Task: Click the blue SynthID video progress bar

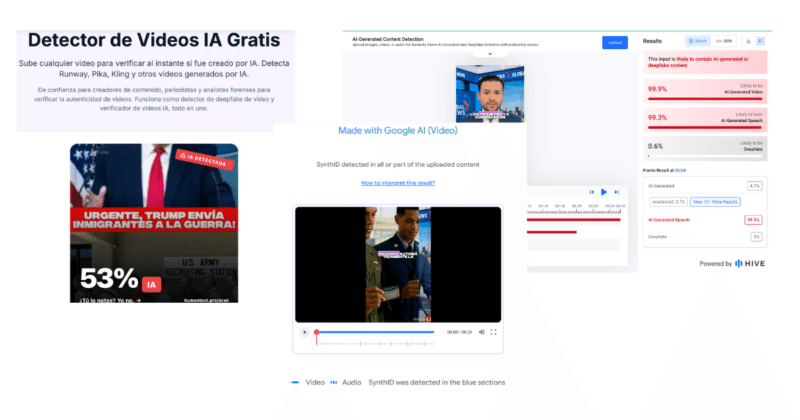Action: pos(376,332)
